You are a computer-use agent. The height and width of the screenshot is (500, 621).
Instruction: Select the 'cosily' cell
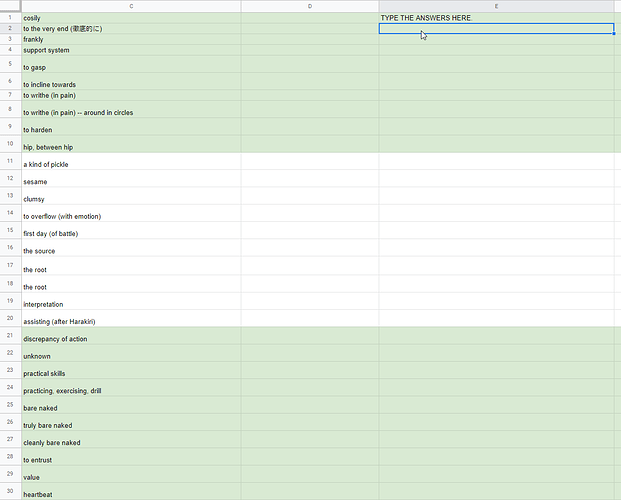(131, 18)
